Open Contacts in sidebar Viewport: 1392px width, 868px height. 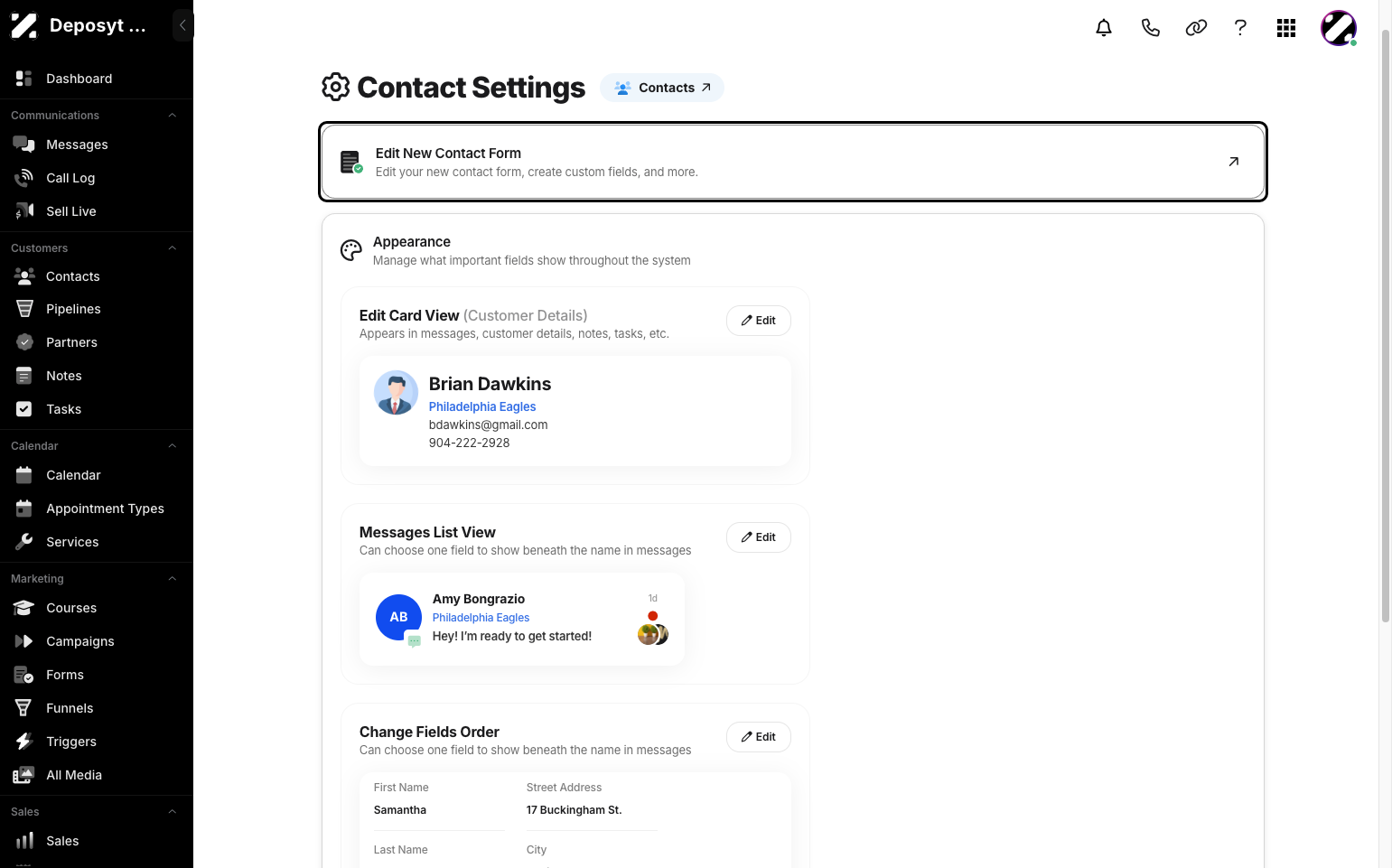97,276
